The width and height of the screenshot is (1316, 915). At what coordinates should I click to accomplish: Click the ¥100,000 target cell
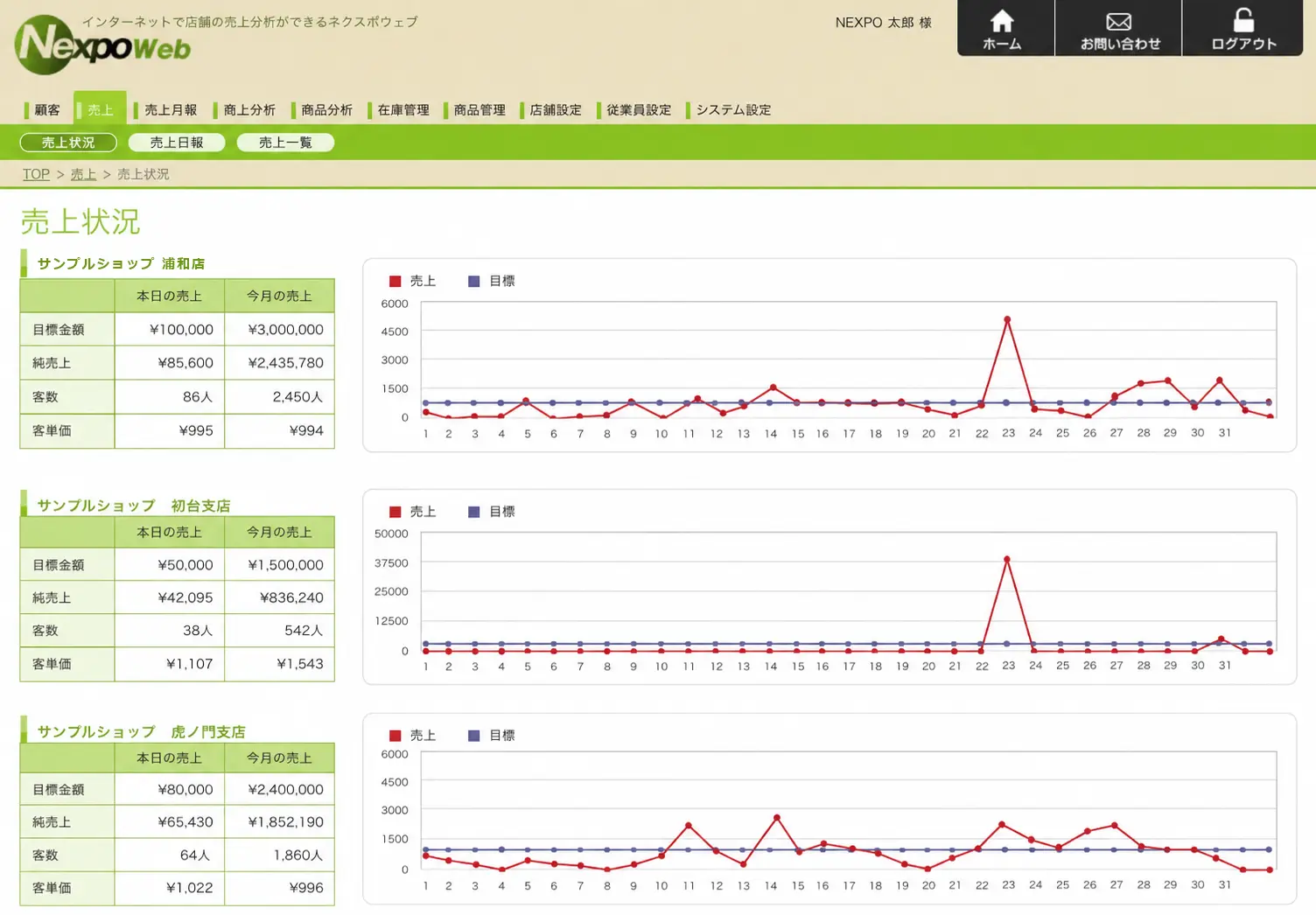pos(170,330)
